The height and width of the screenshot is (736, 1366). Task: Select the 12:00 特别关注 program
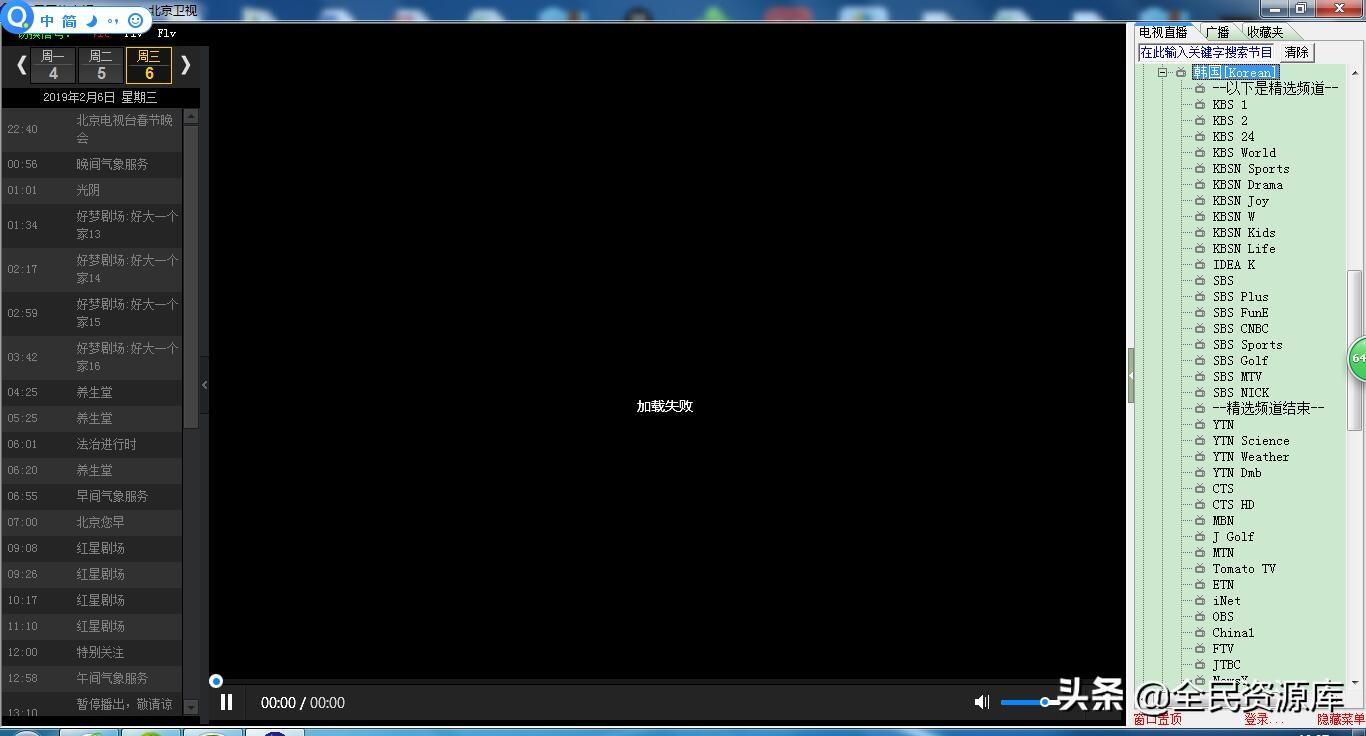click(92, 652)
